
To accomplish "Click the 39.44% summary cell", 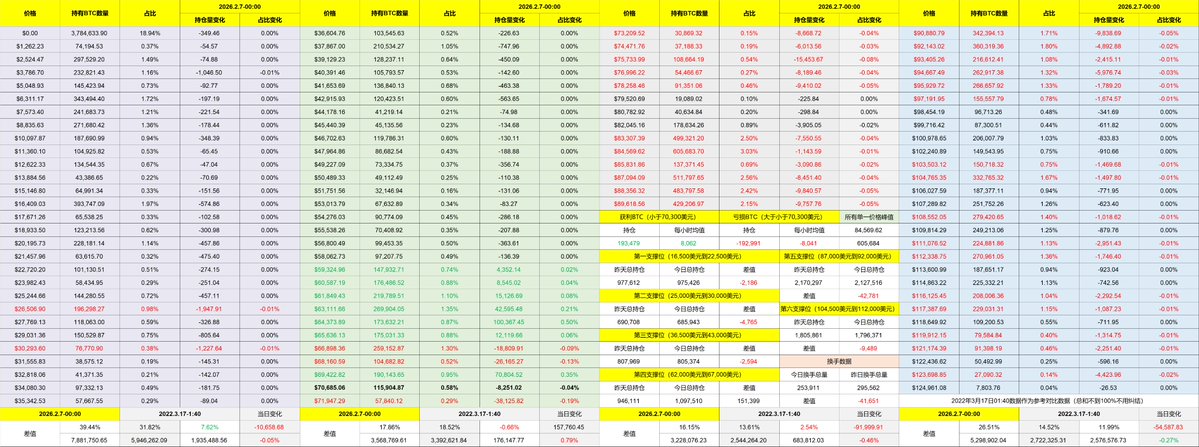I will [90, 426].
